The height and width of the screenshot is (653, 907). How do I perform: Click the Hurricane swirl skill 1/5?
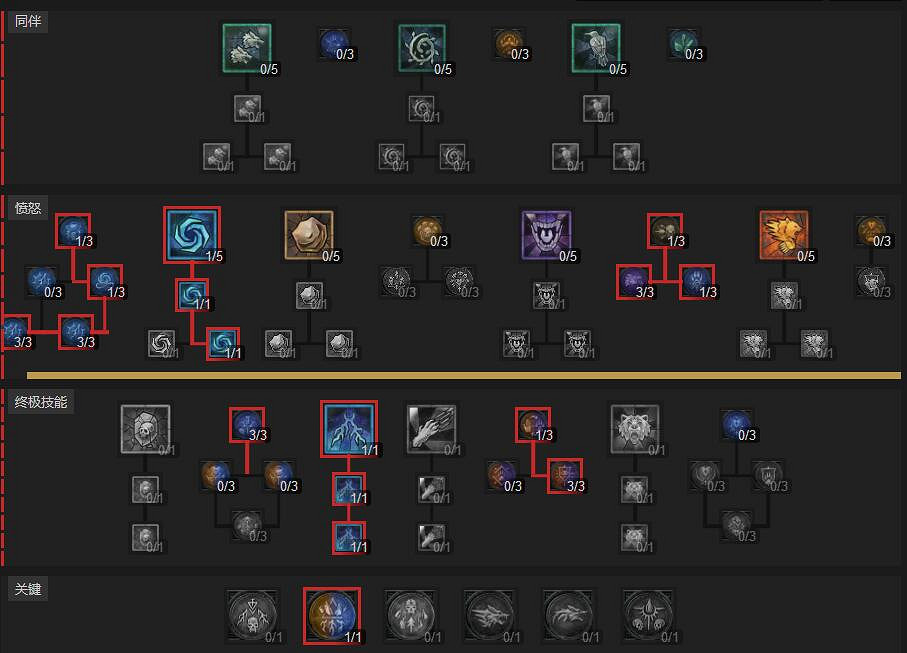click(x=192, y=235)
